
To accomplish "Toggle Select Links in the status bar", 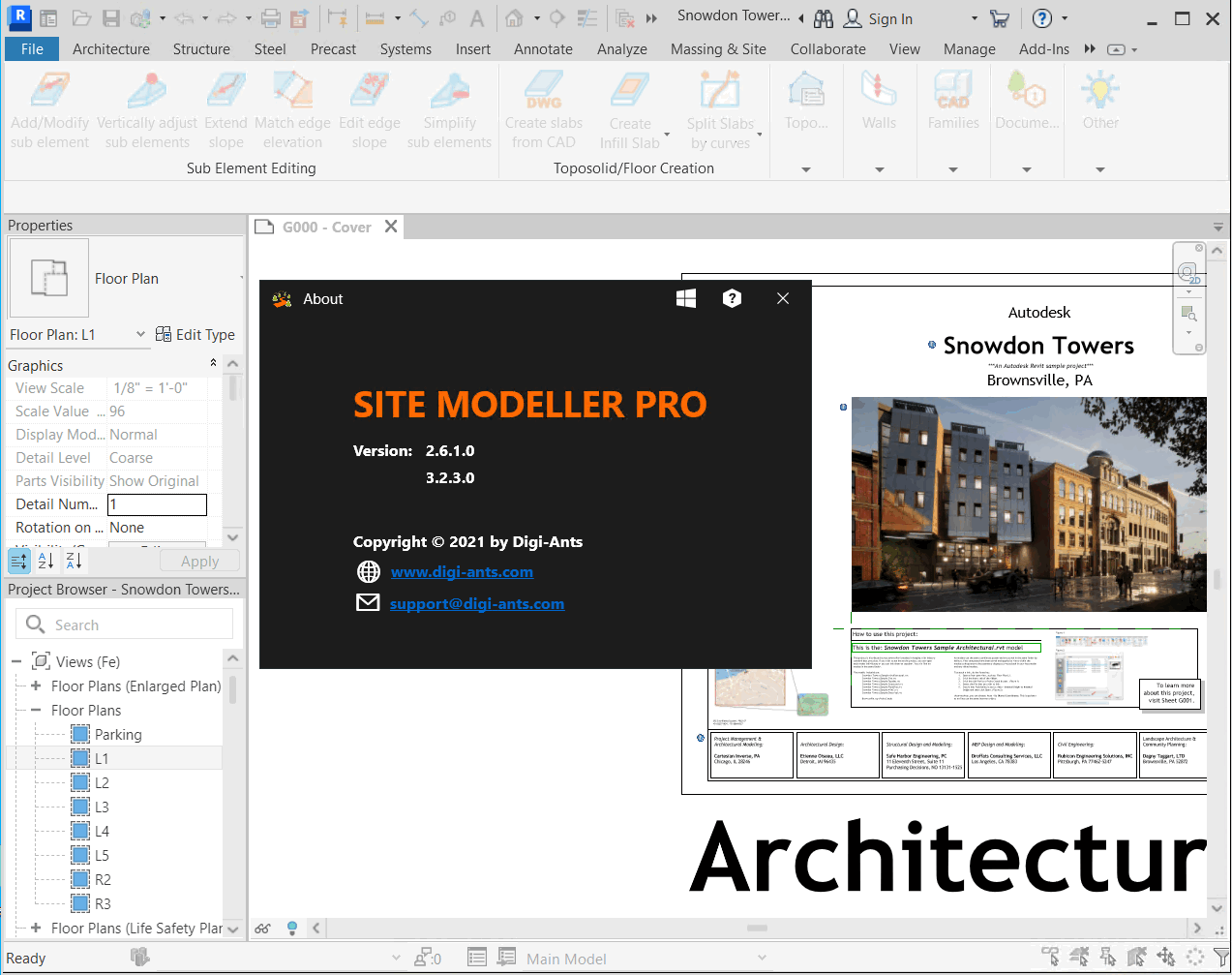I will tap(1051, 957).
